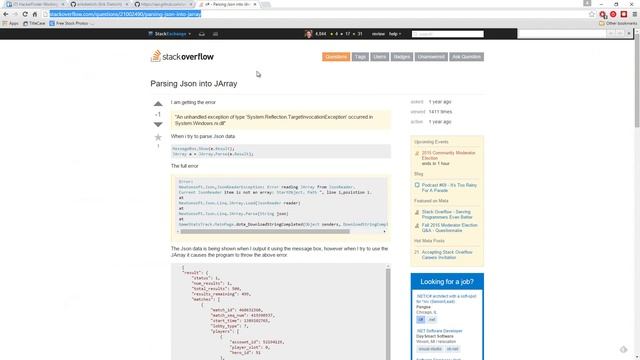Open the user avatar profile
The height and width of the screenshot is (360, 640).
tap(308, 34)
